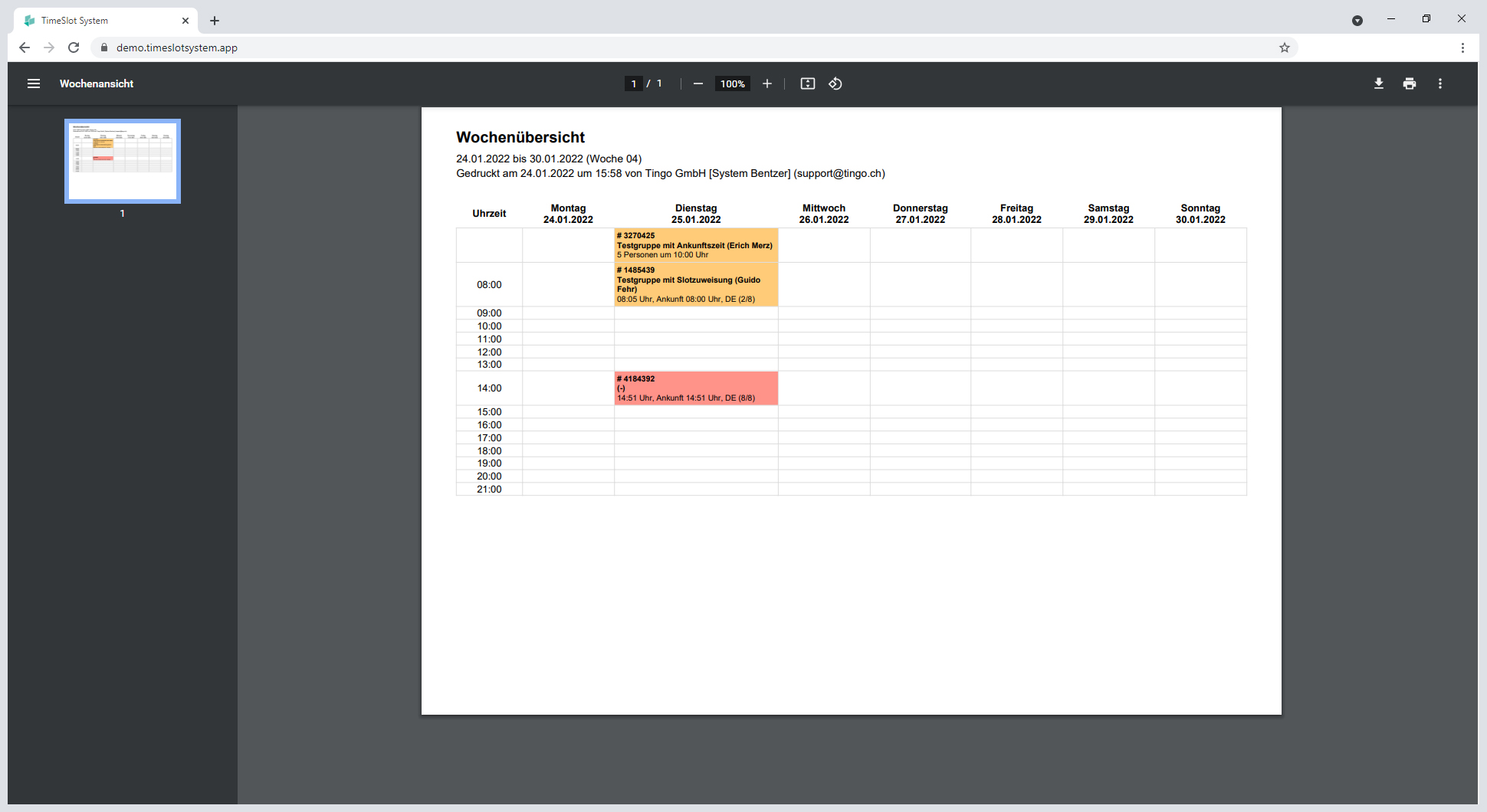
Task: Edit the current page number field
Action: click(634, 83)
